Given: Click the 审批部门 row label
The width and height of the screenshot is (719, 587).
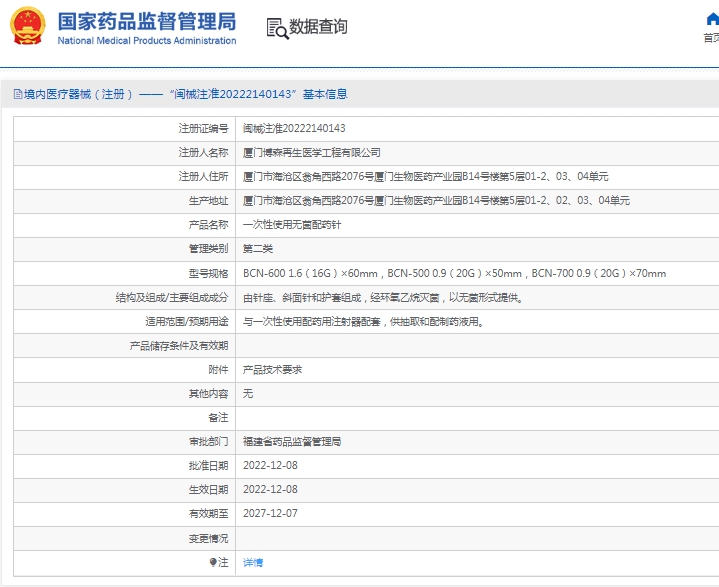Looking at the screenshot, I should coord(208,442).
